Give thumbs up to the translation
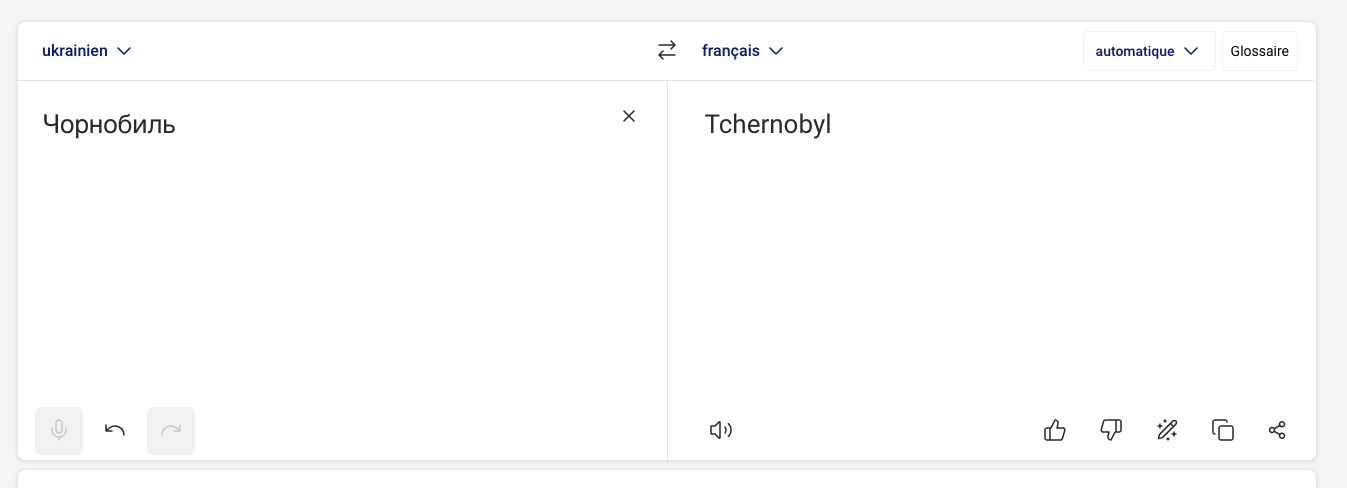This screenshot has height=488, width=1347. point(1055,431)
